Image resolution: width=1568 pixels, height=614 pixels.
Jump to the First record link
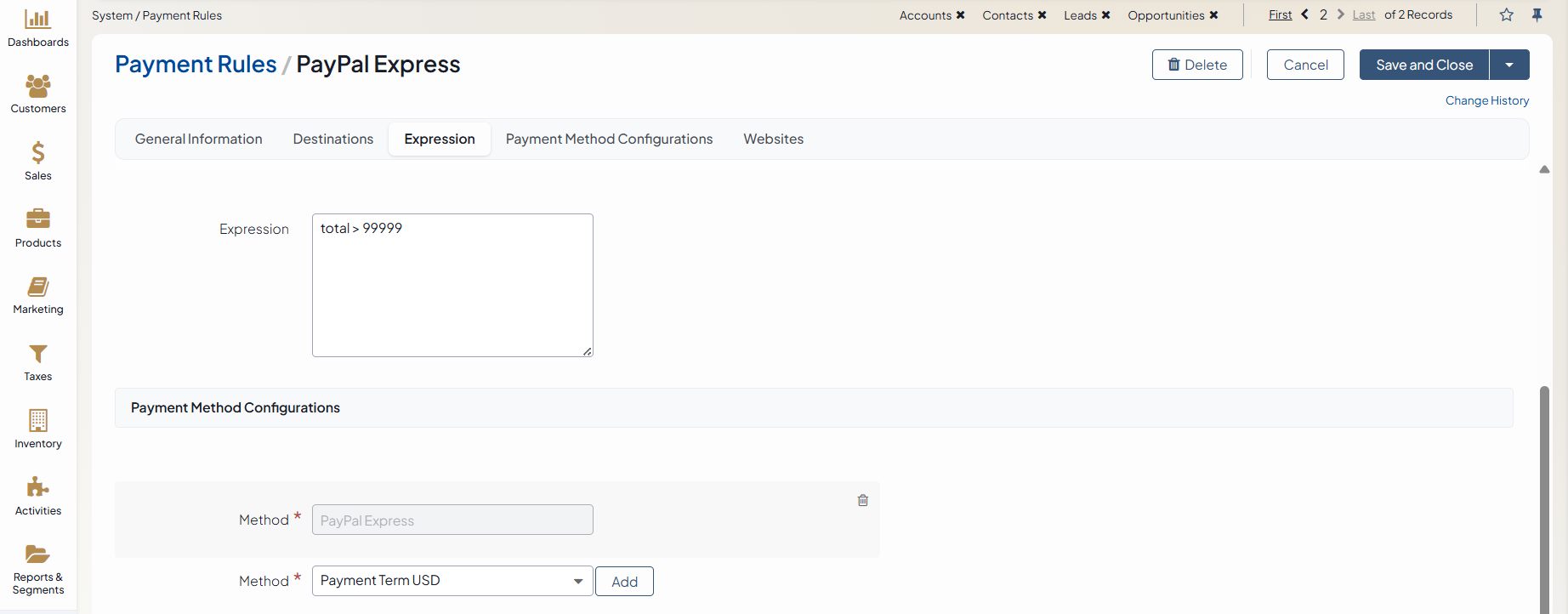point(1280,14)
